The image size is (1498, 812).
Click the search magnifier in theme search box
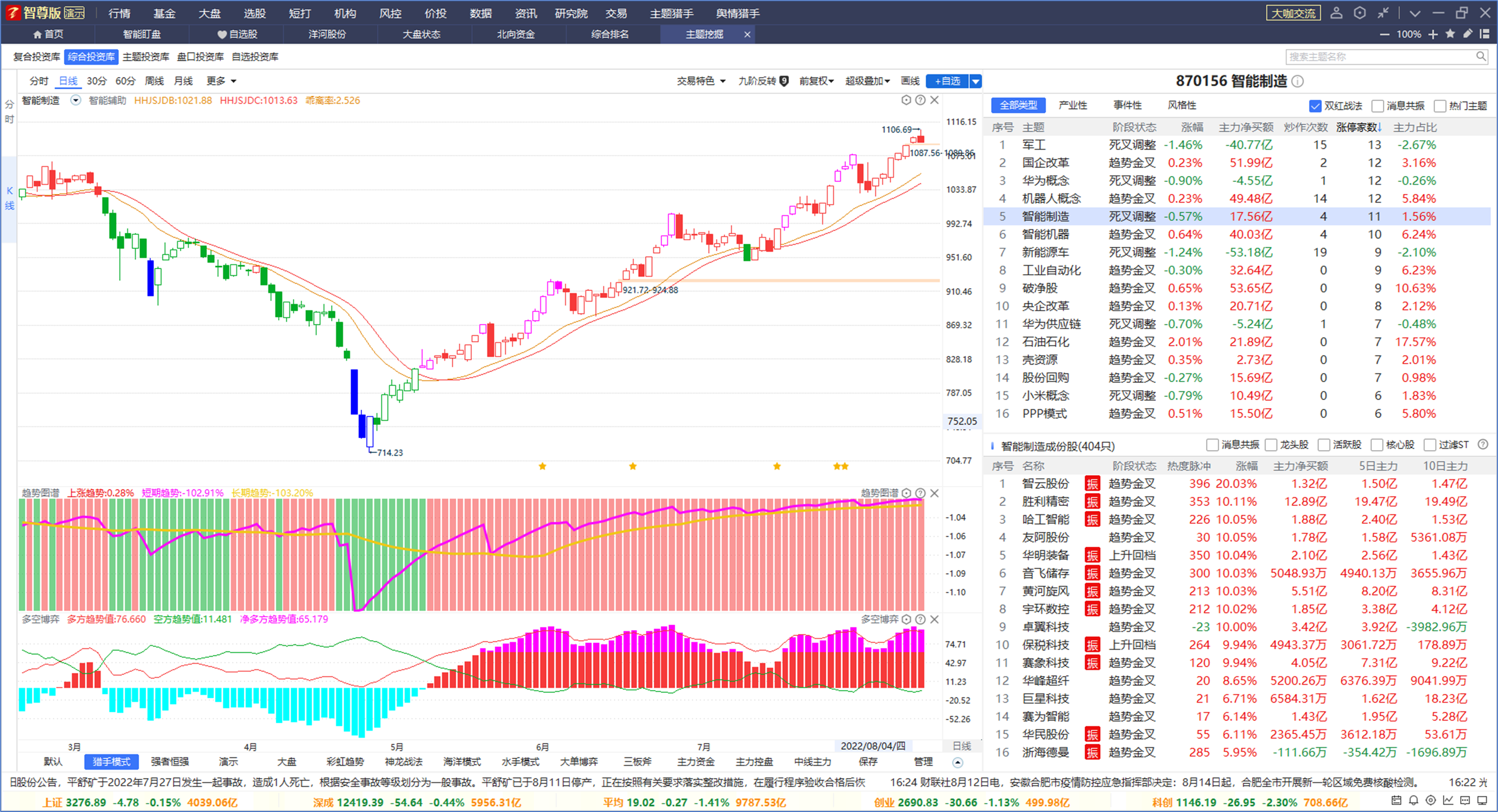tap(1481, 56)
